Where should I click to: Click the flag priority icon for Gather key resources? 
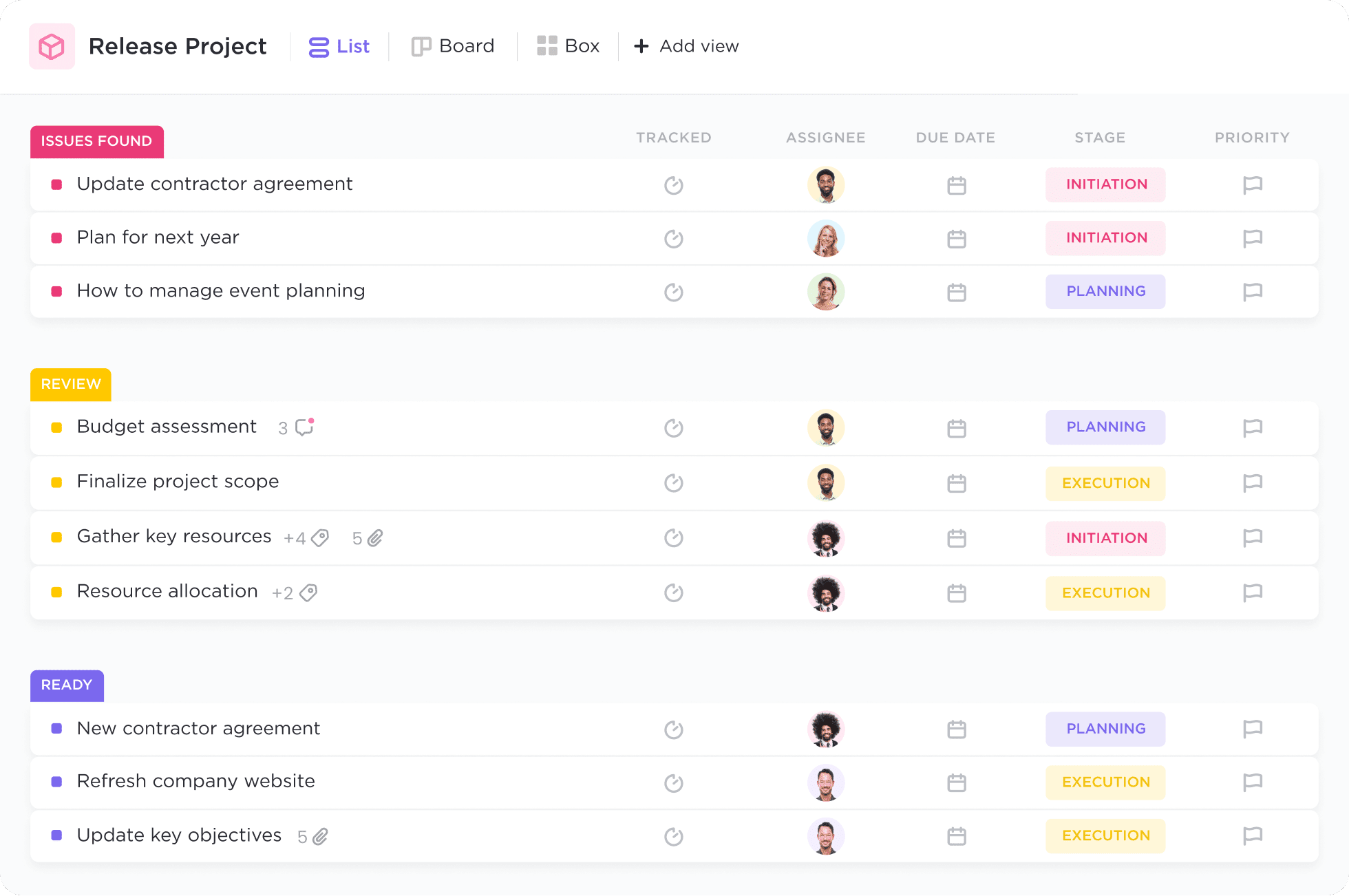coord(1252,537)
